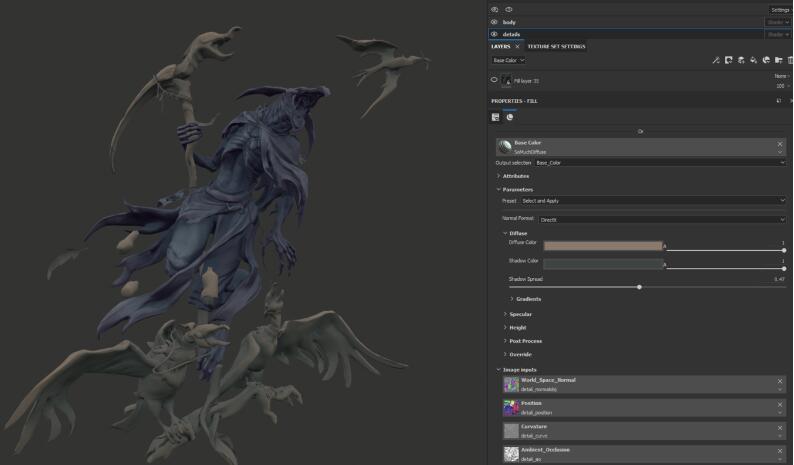The width and height of the screenshot is (794, 465).
Task: Click the Position image input thumbnail
Action: tap(511, 407)
